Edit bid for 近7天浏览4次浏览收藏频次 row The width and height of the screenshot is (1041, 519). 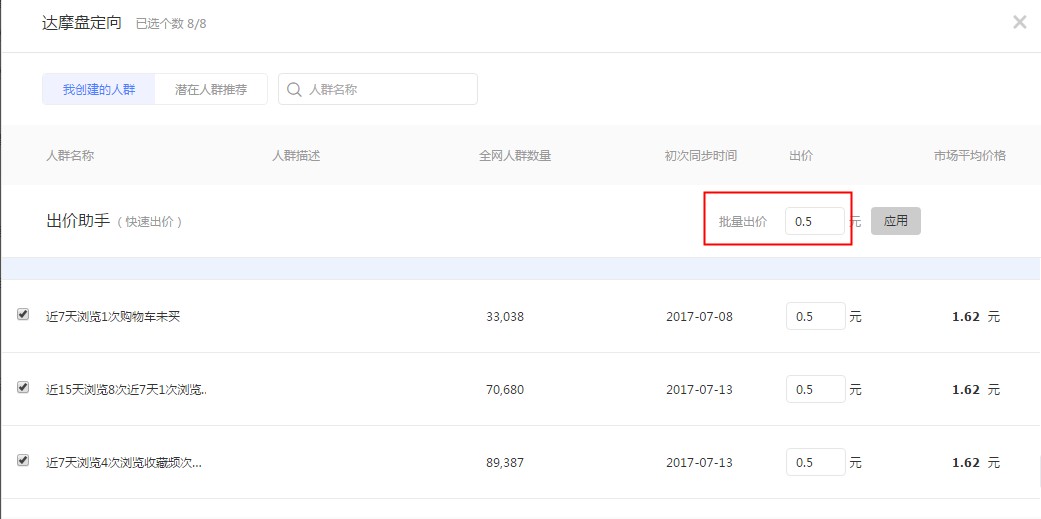coord(816,462)
